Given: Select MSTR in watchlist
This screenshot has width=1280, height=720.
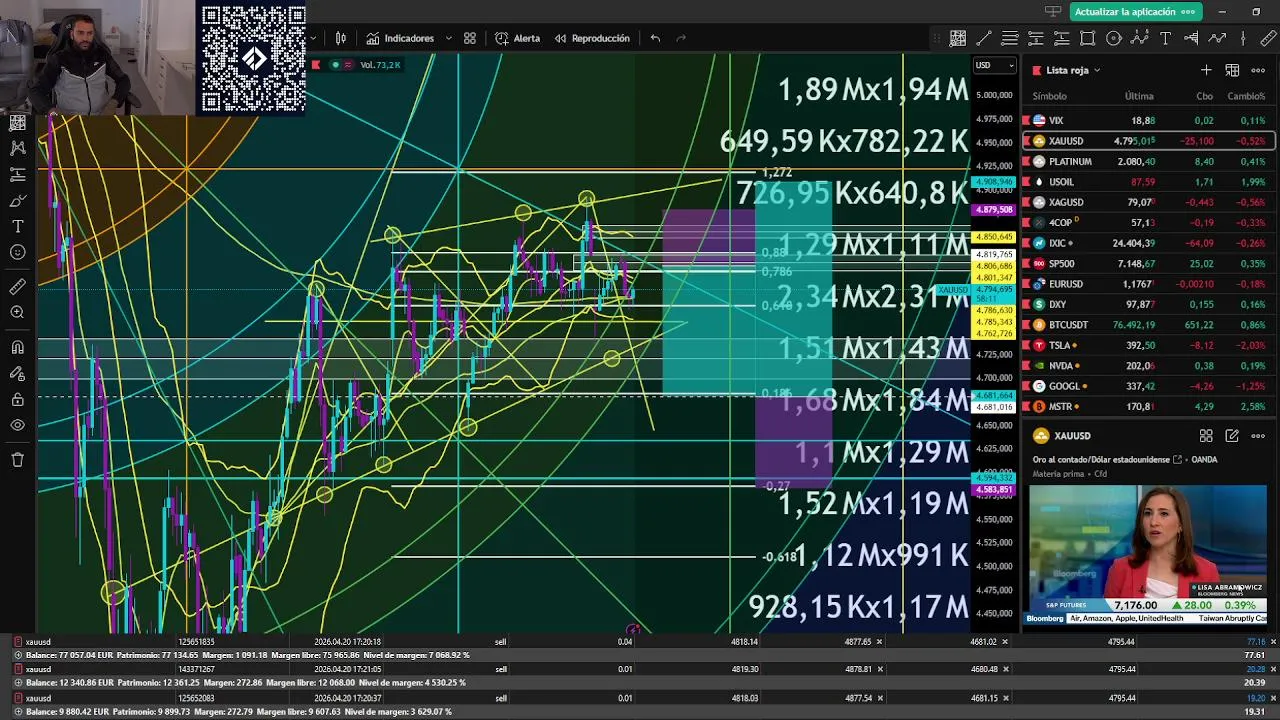Looking at the screenshot, I should click(1148, 407).
